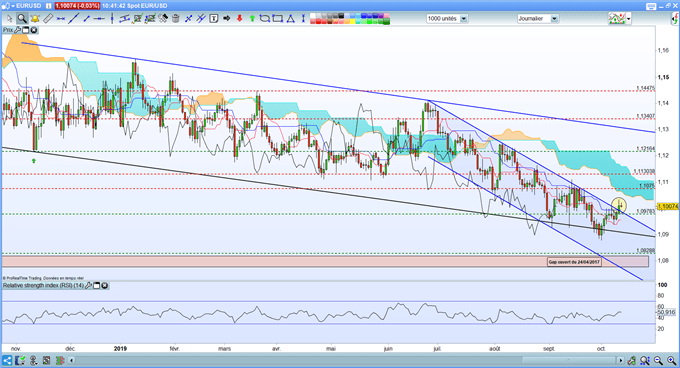680x368 pixels.
Task: Pick the dark green color swatch
Action: pyautogui.click(x=386, y=21)
